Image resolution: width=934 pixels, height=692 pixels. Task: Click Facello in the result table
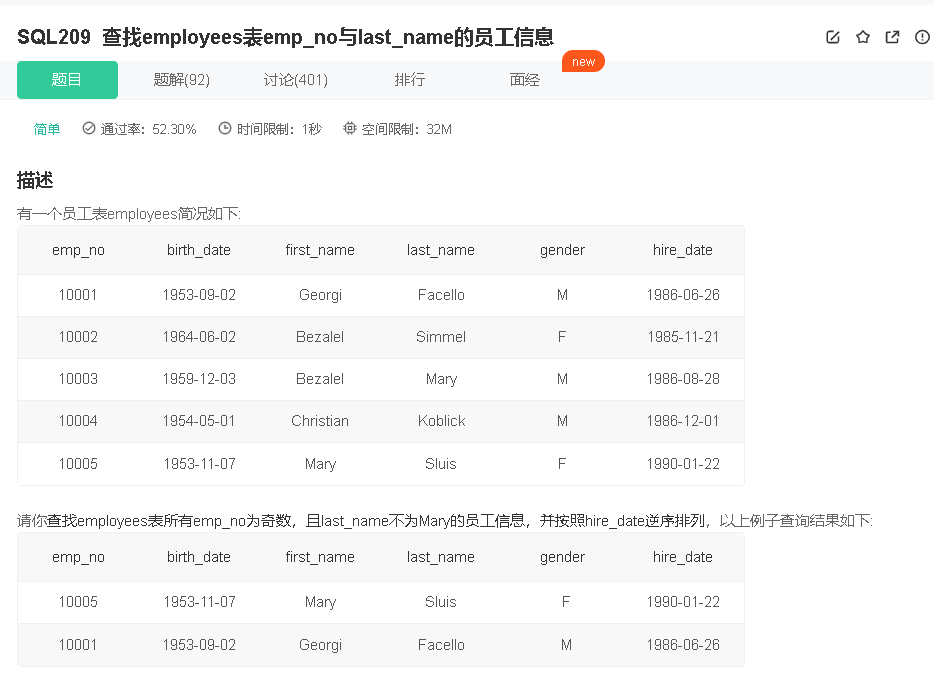(x=441, y=645)
